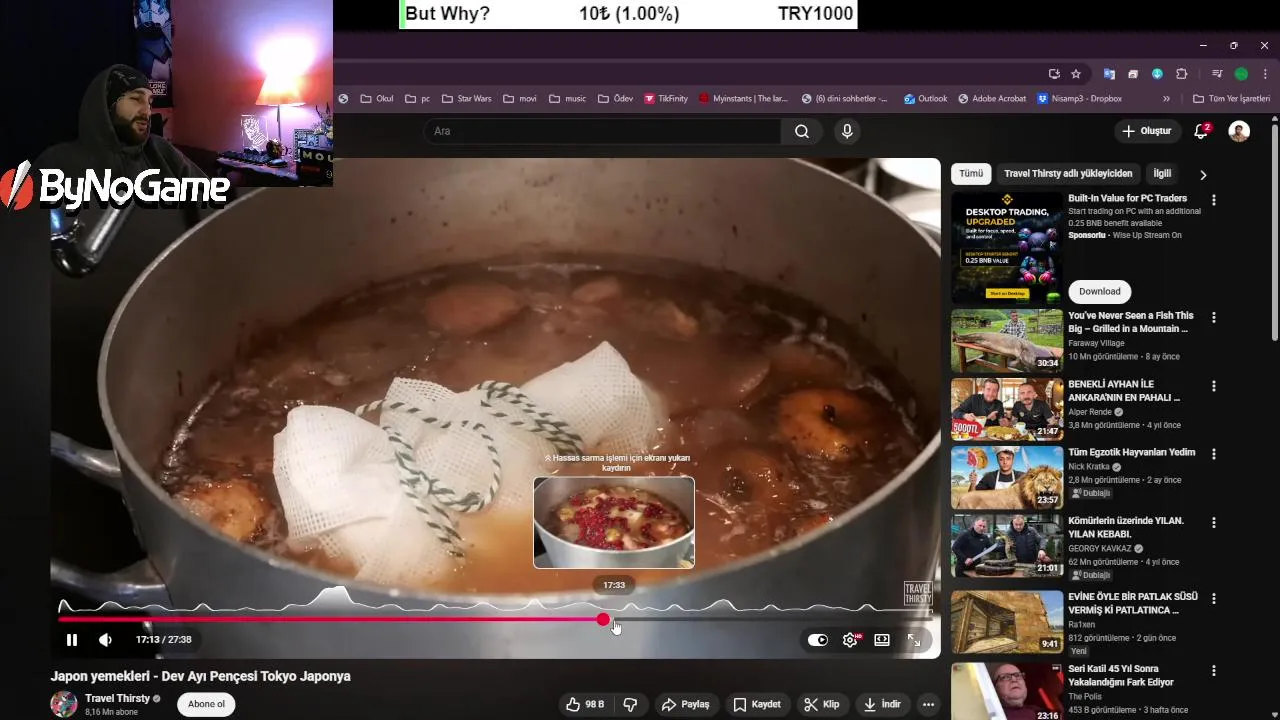The height and width of the screenshot is (720, 1280).
Task: Open the Adobe Acrobat bookmark
Action: [992, 99]
